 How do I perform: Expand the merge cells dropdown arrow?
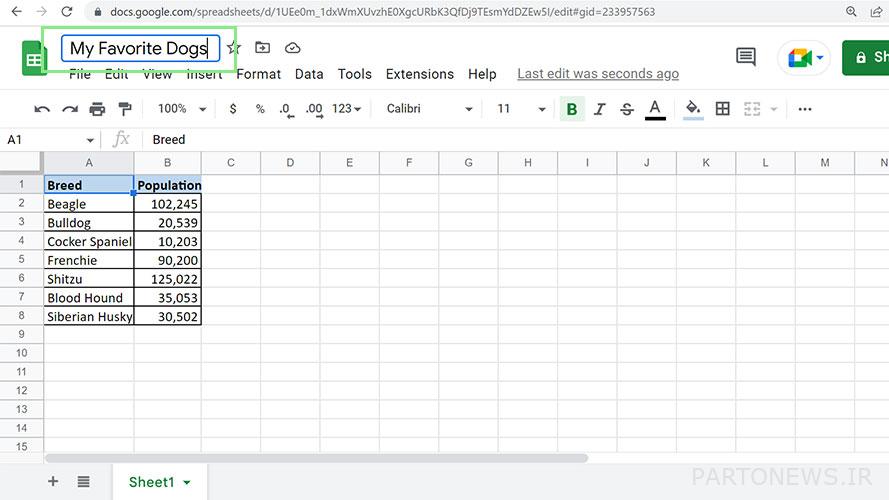[x=773, y=109]
